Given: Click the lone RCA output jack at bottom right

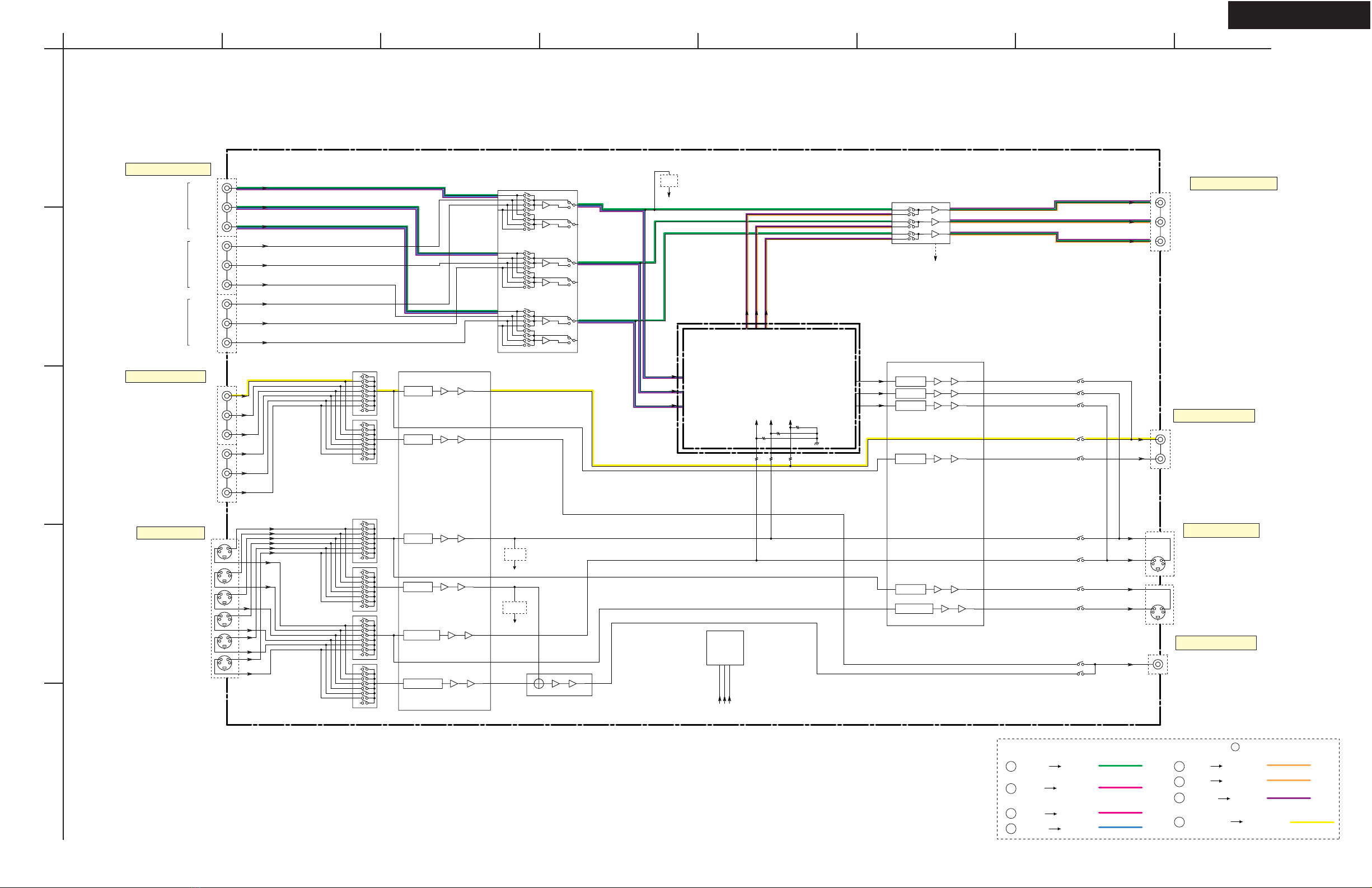Looking at the screenshot, I should click(1158, 664).
